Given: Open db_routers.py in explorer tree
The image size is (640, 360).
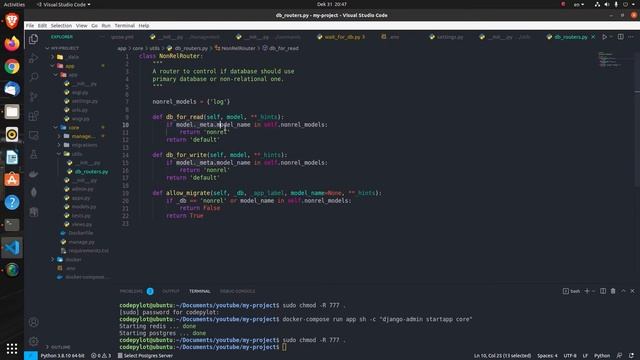Looking at the screenshot, I should pyautogui.click(x=91, y=171).
